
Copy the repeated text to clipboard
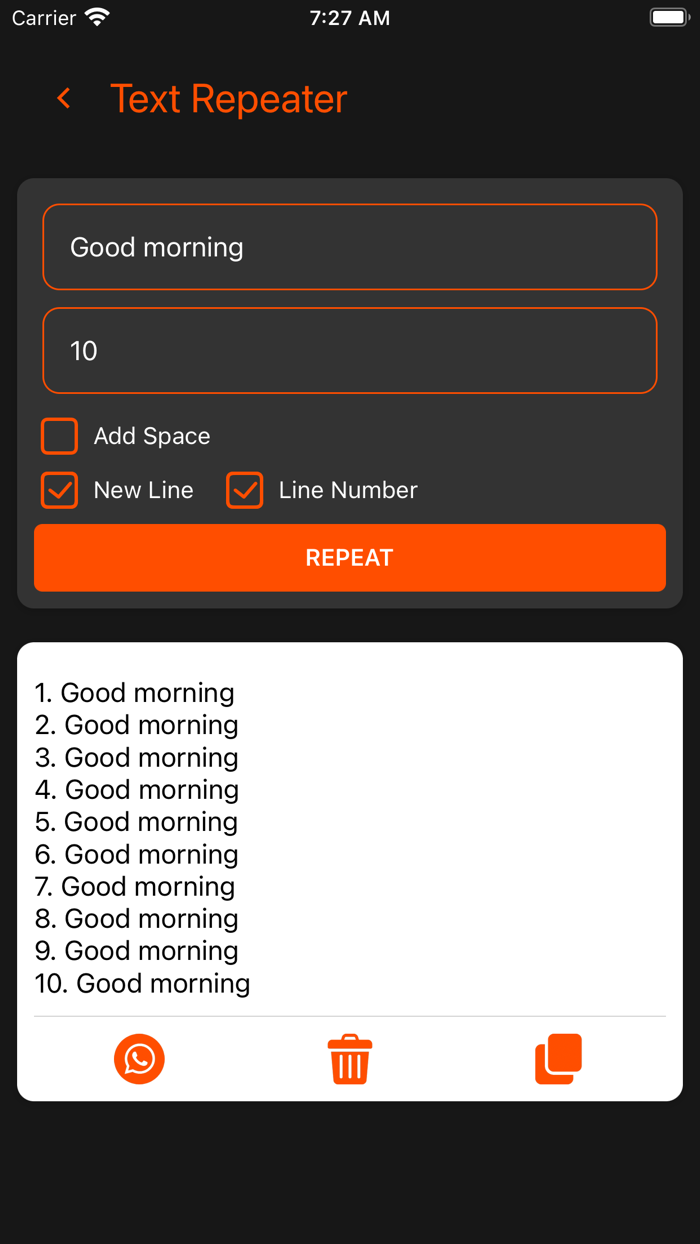(x=558, y=1059)
